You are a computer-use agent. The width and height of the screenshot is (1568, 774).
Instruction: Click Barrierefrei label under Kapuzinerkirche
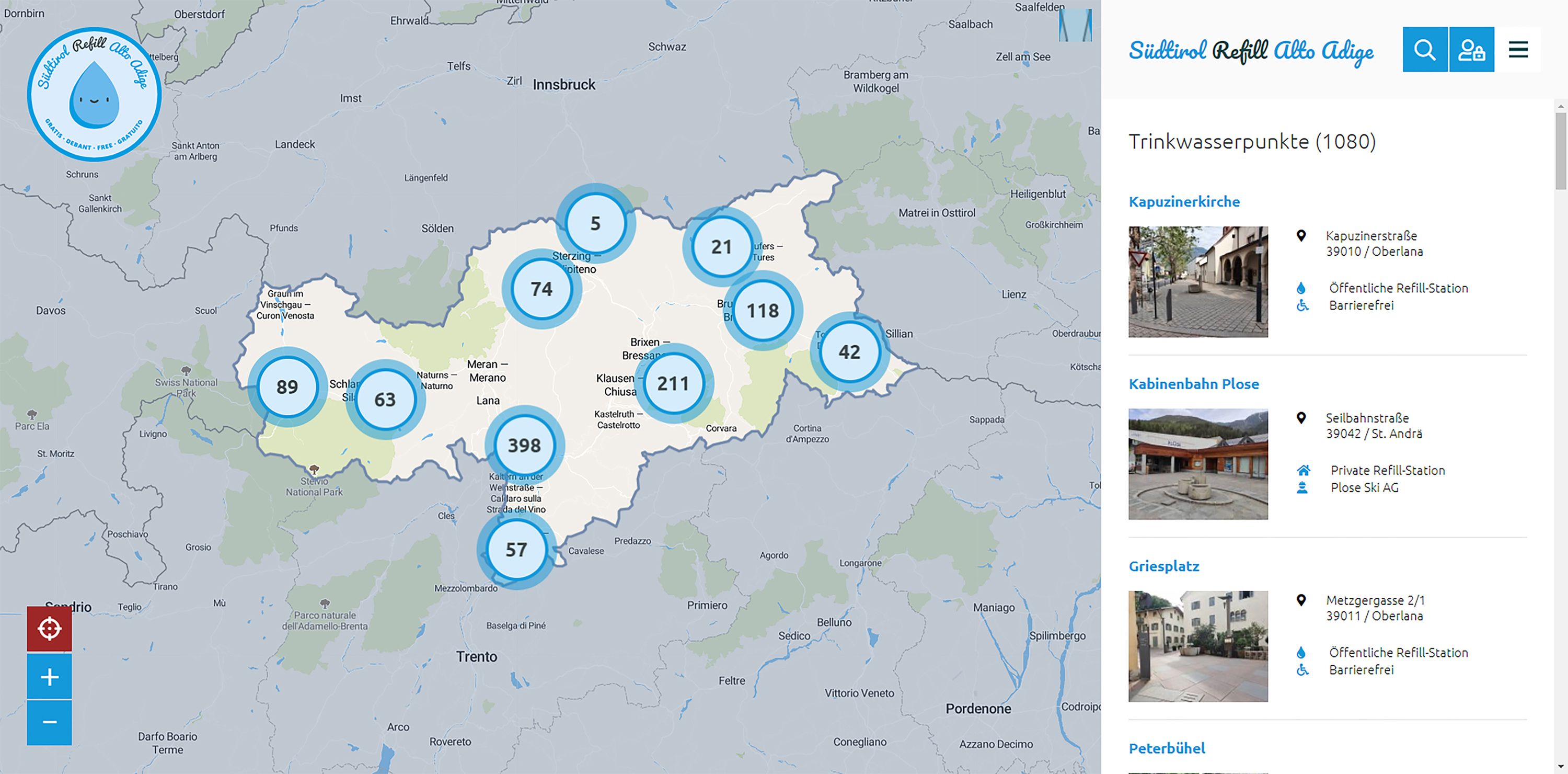pyautogui.click(x=1361, y=305)
